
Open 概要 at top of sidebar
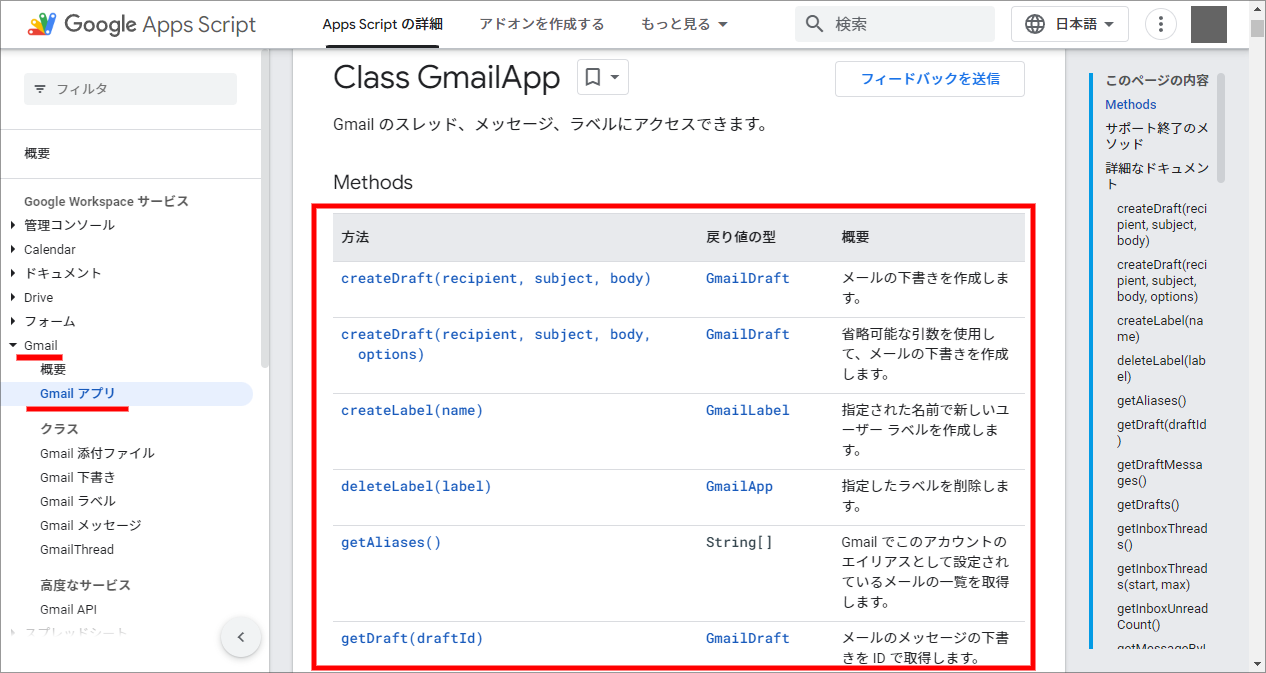point(37,153)
